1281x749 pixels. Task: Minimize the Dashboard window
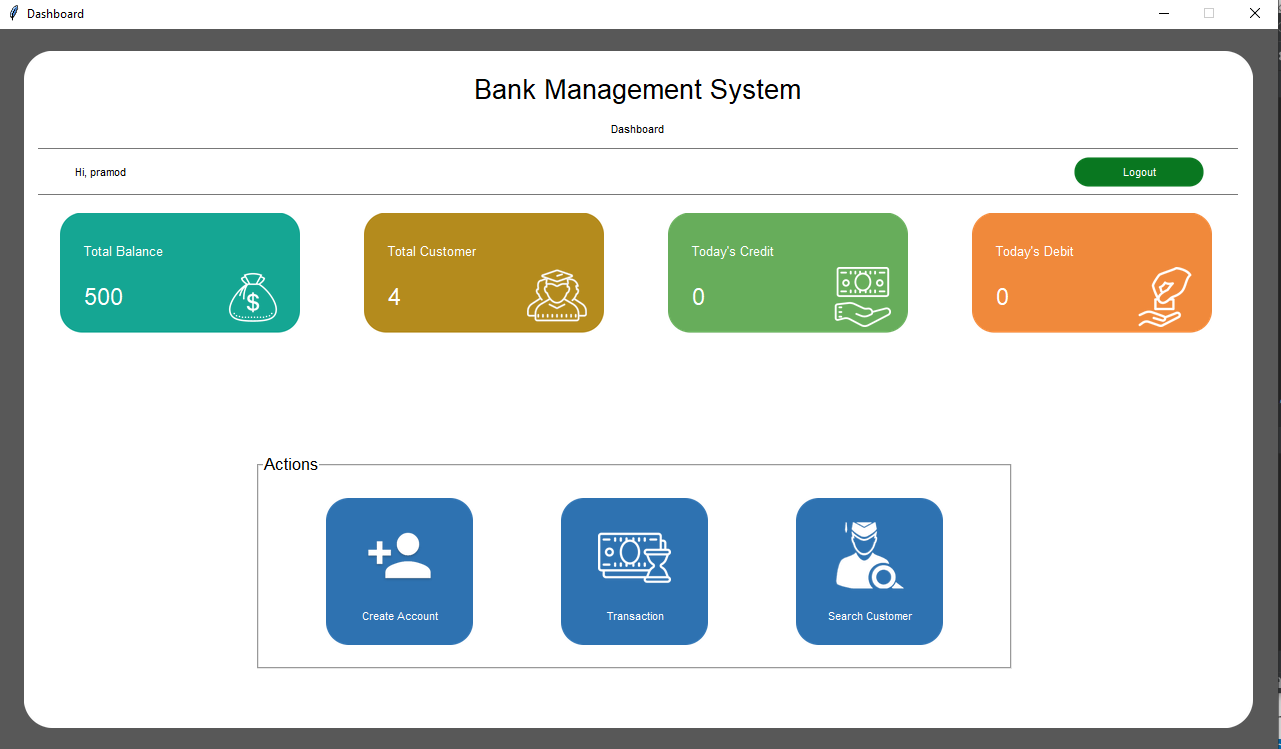[1164, 14]
